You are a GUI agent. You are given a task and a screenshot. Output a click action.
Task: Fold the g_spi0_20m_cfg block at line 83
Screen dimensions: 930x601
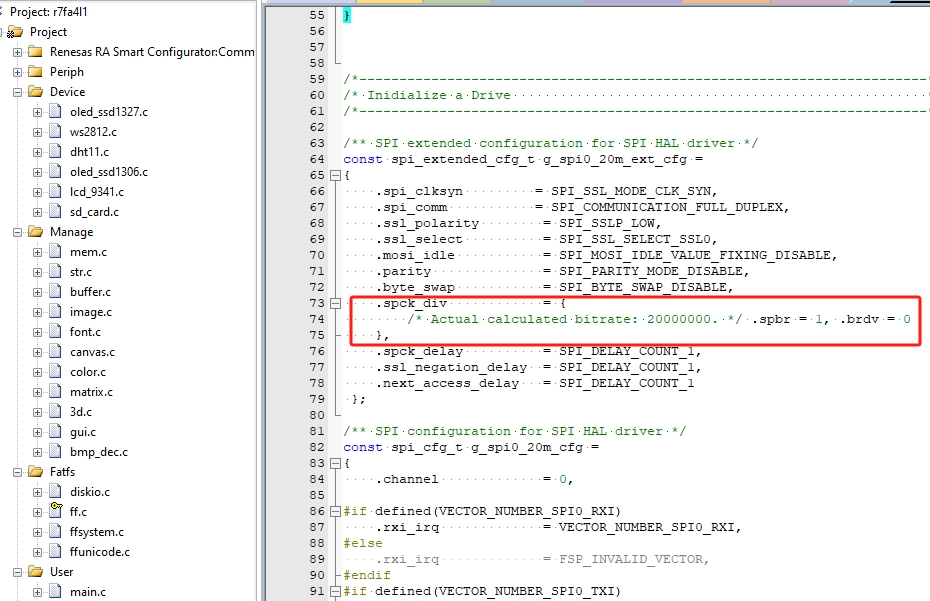click(335, 463)
